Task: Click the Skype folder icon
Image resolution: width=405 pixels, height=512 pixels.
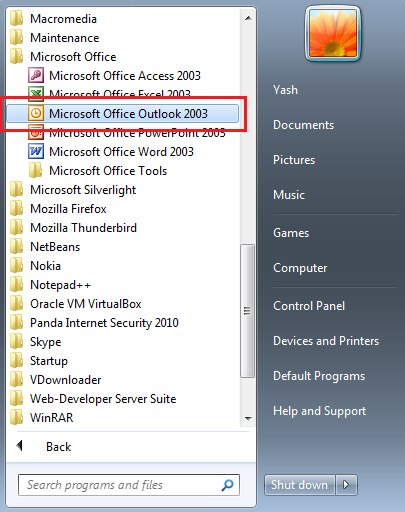Action: click(17, 342)
